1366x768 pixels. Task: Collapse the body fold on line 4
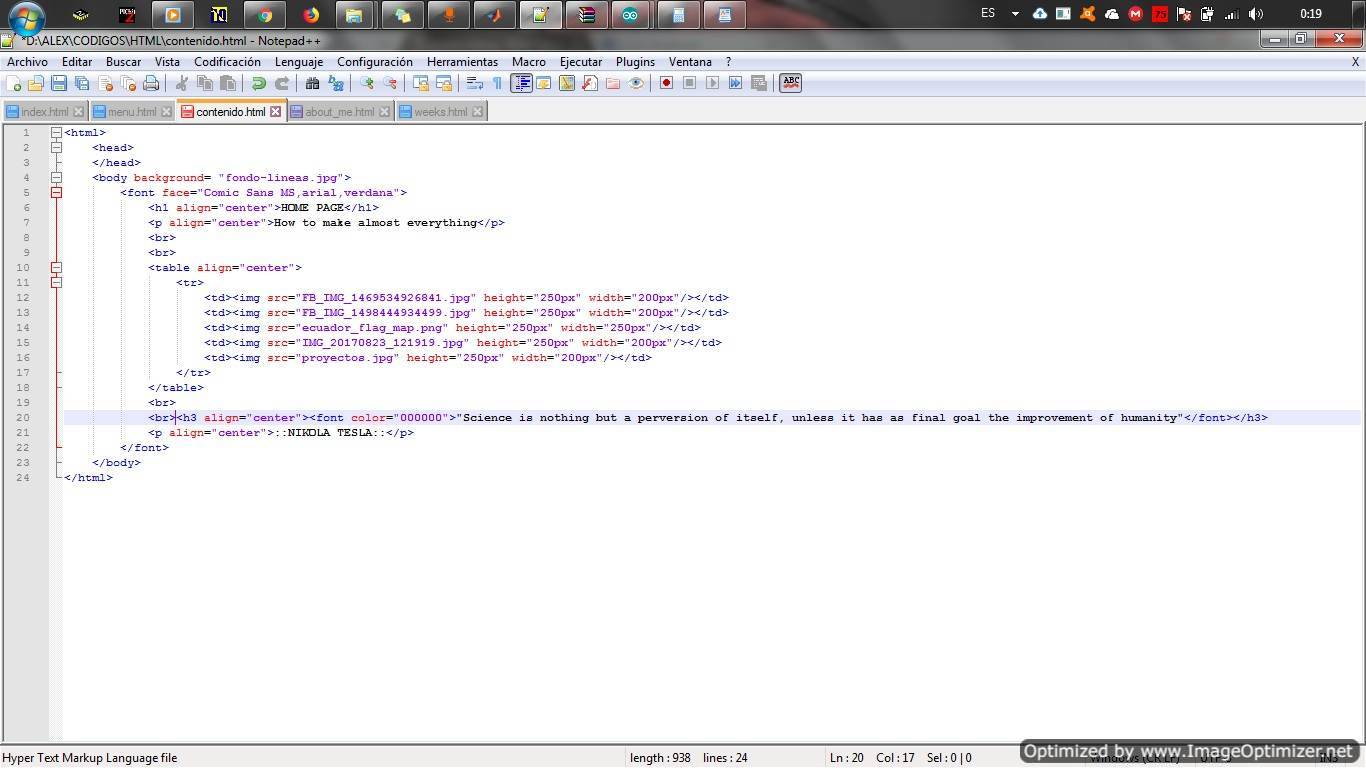point(57,178)
